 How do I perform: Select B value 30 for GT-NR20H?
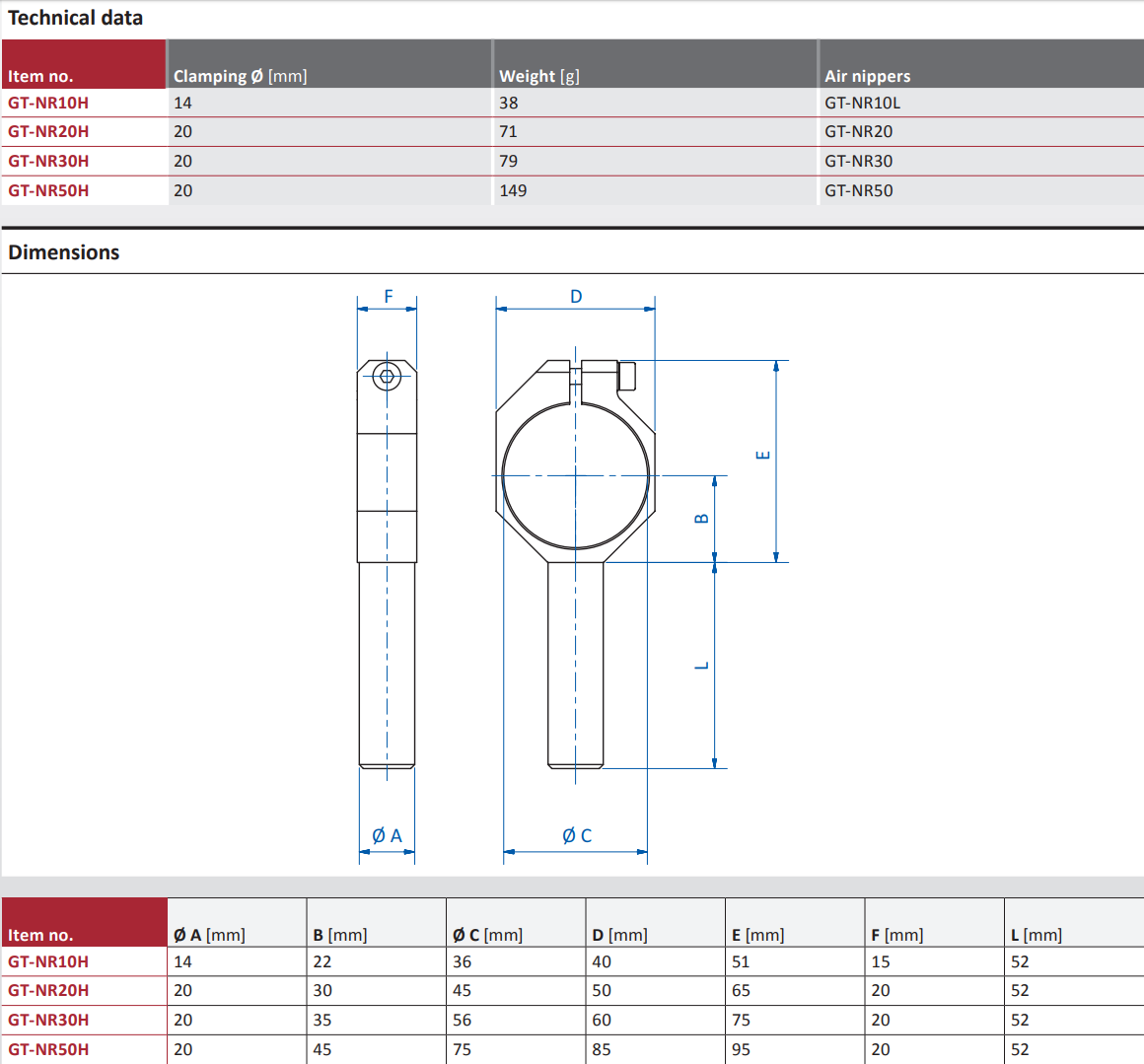322,990
